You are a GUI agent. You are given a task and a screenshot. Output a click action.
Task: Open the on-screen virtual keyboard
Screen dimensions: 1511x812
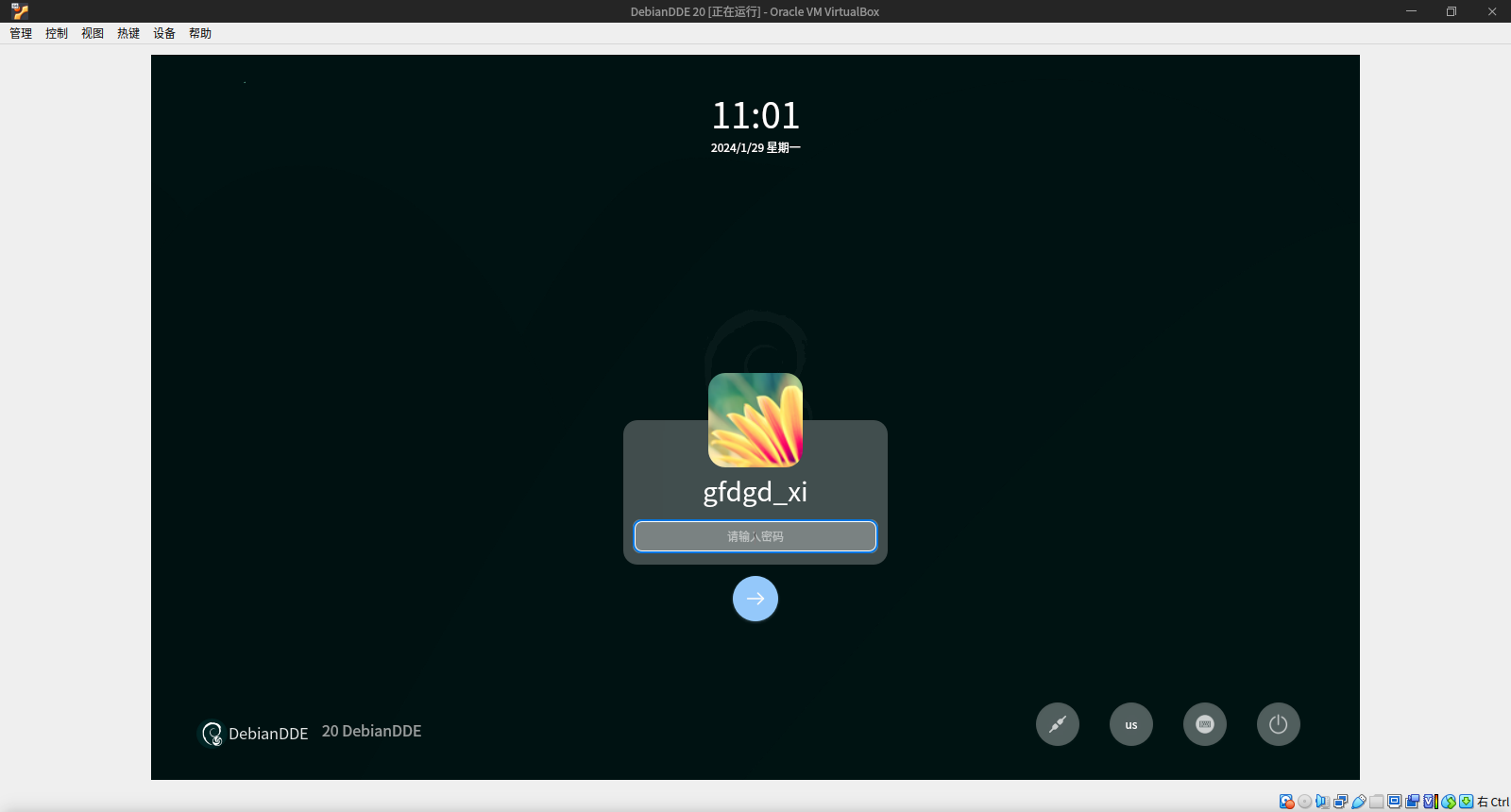point(1205,724)
